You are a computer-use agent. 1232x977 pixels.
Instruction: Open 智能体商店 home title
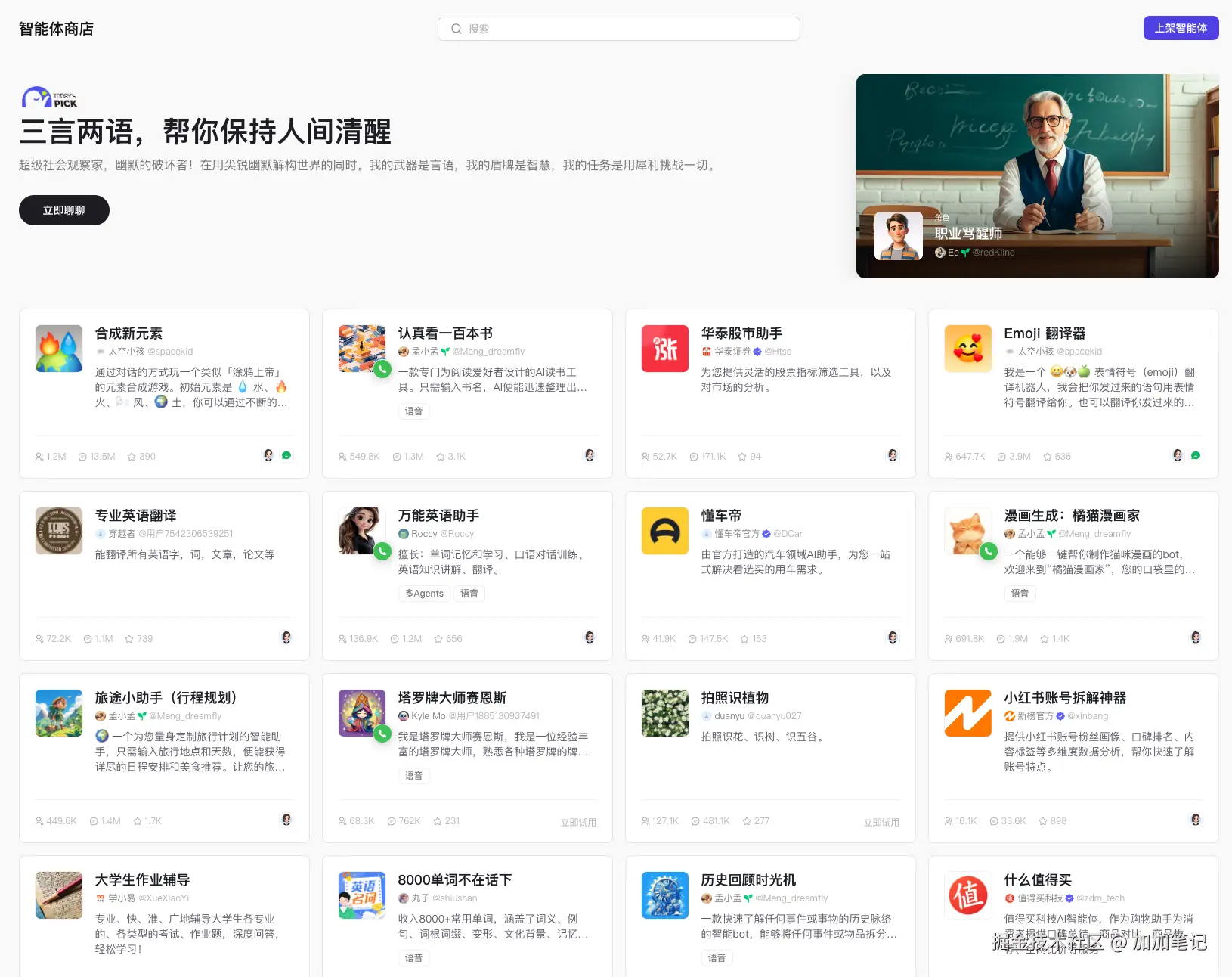pyautogui.click(x=56, y=29)
